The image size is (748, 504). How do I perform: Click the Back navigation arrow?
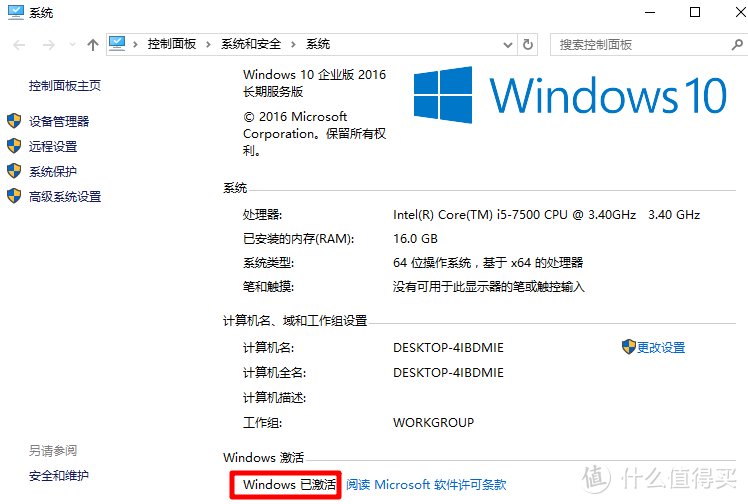(19, 45)
